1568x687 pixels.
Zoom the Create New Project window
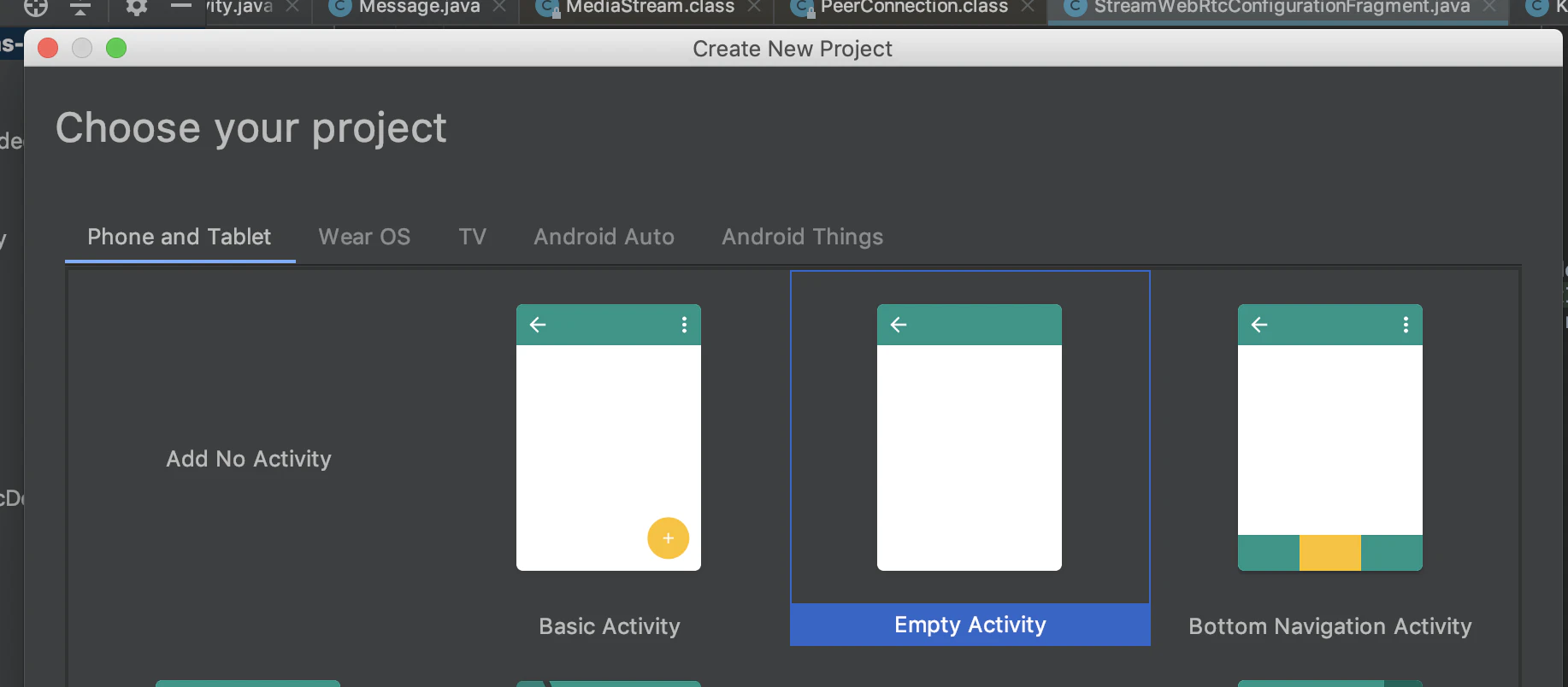point(116,48)
